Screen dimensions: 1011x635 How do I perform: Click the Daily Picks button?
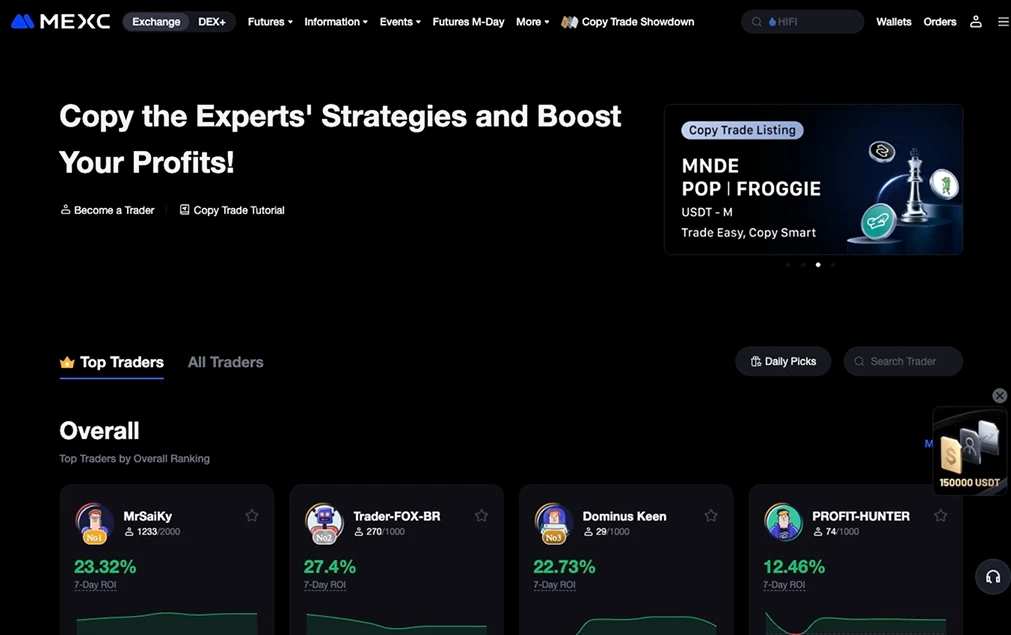783,361
